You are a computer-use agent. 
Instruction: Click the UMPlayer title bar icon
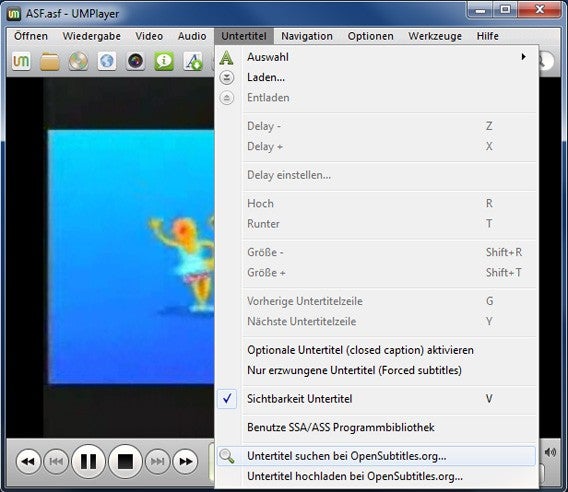click(x=14, y=14)
